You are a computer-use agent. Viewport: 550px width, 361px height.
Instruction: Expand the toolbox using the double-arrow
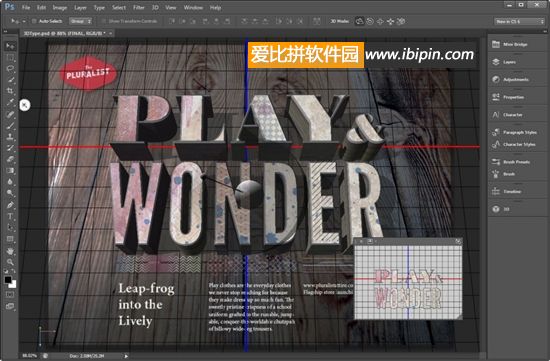click(x=5, y=32)
